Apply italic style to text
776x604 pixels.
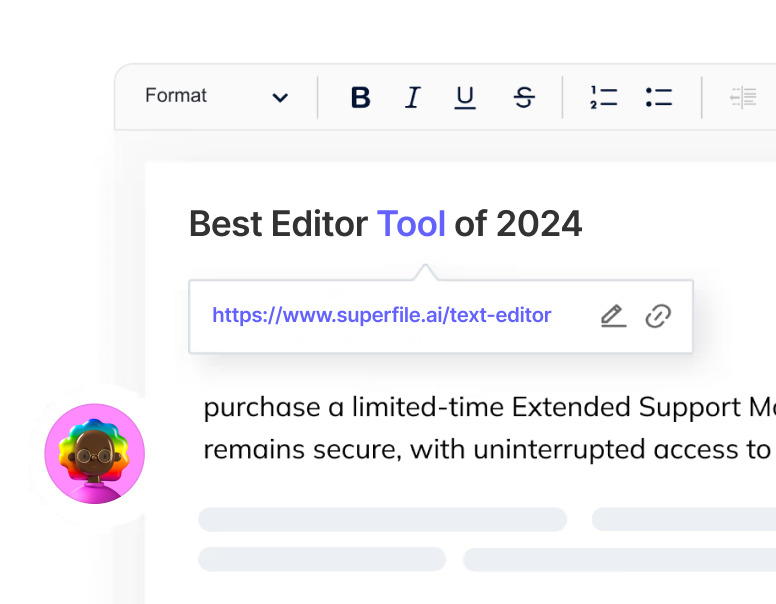tap(412, 97)
